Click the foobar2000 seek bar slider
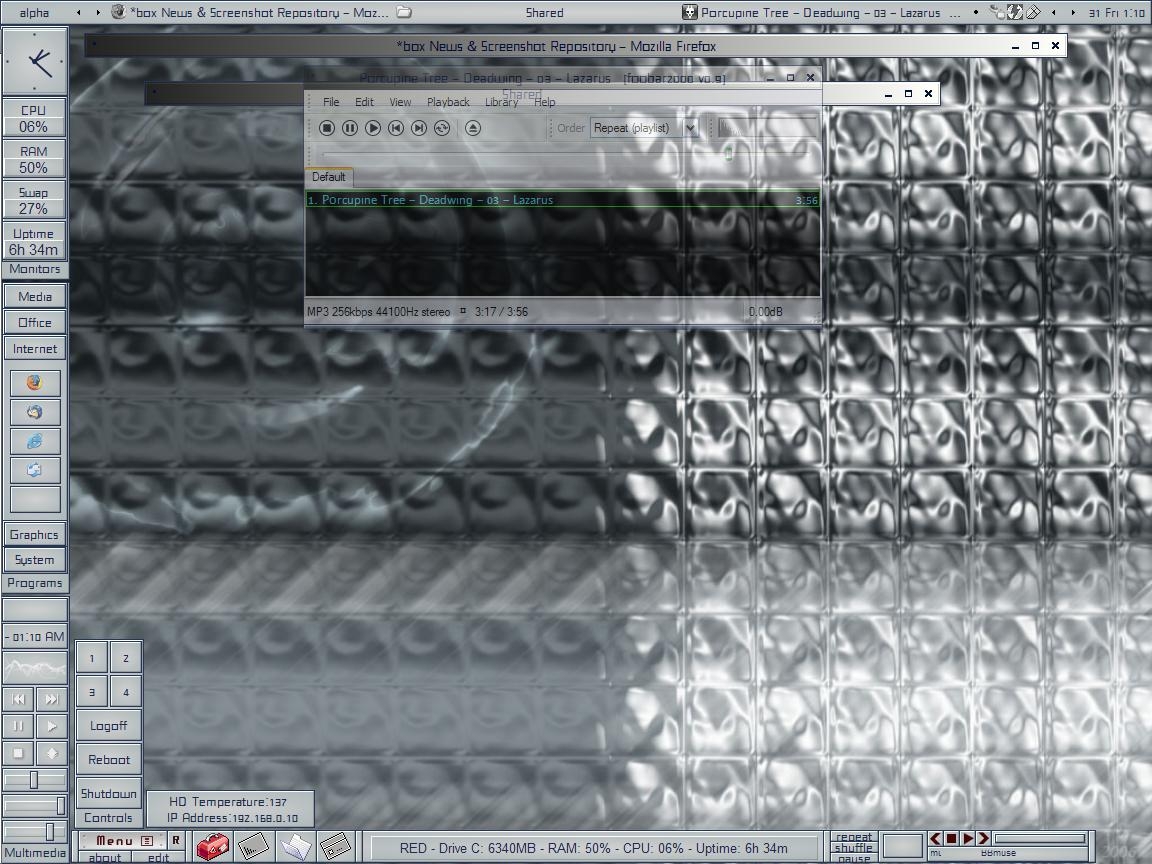The height and width of the screenshot is (864, 1152). [728, 152]
